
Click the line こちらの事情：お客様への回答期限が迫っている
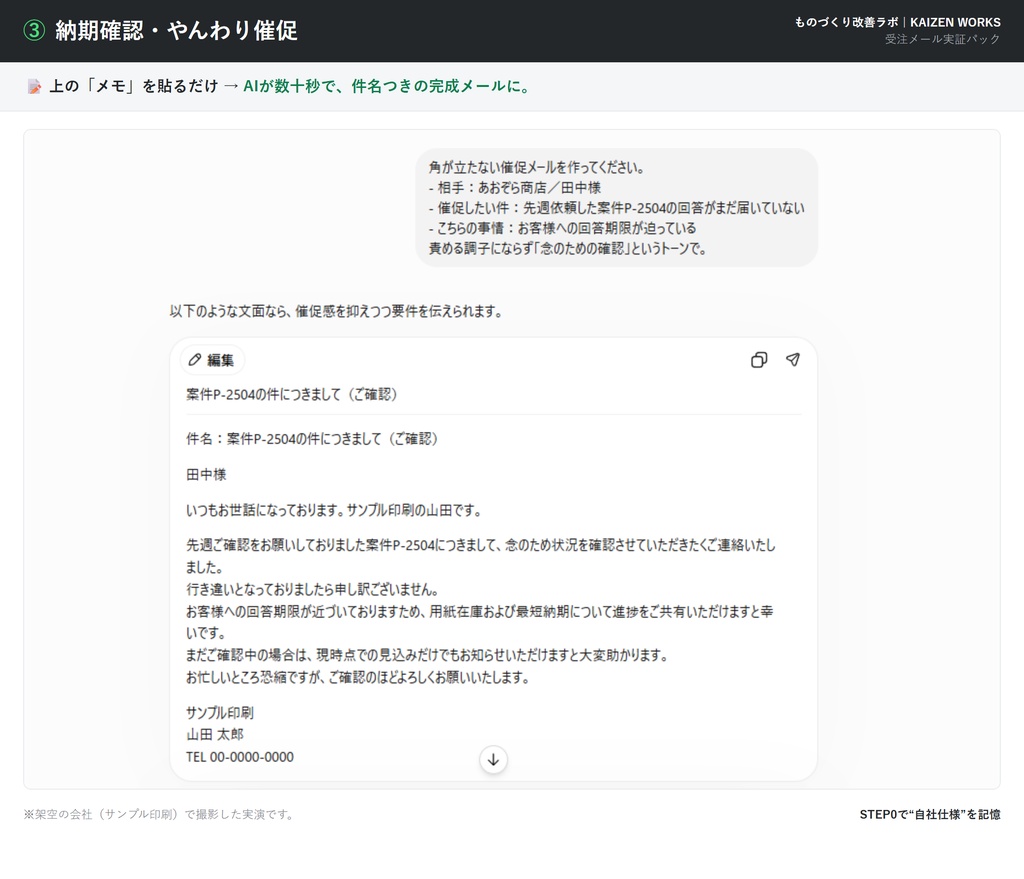click(x=562, y=229)
